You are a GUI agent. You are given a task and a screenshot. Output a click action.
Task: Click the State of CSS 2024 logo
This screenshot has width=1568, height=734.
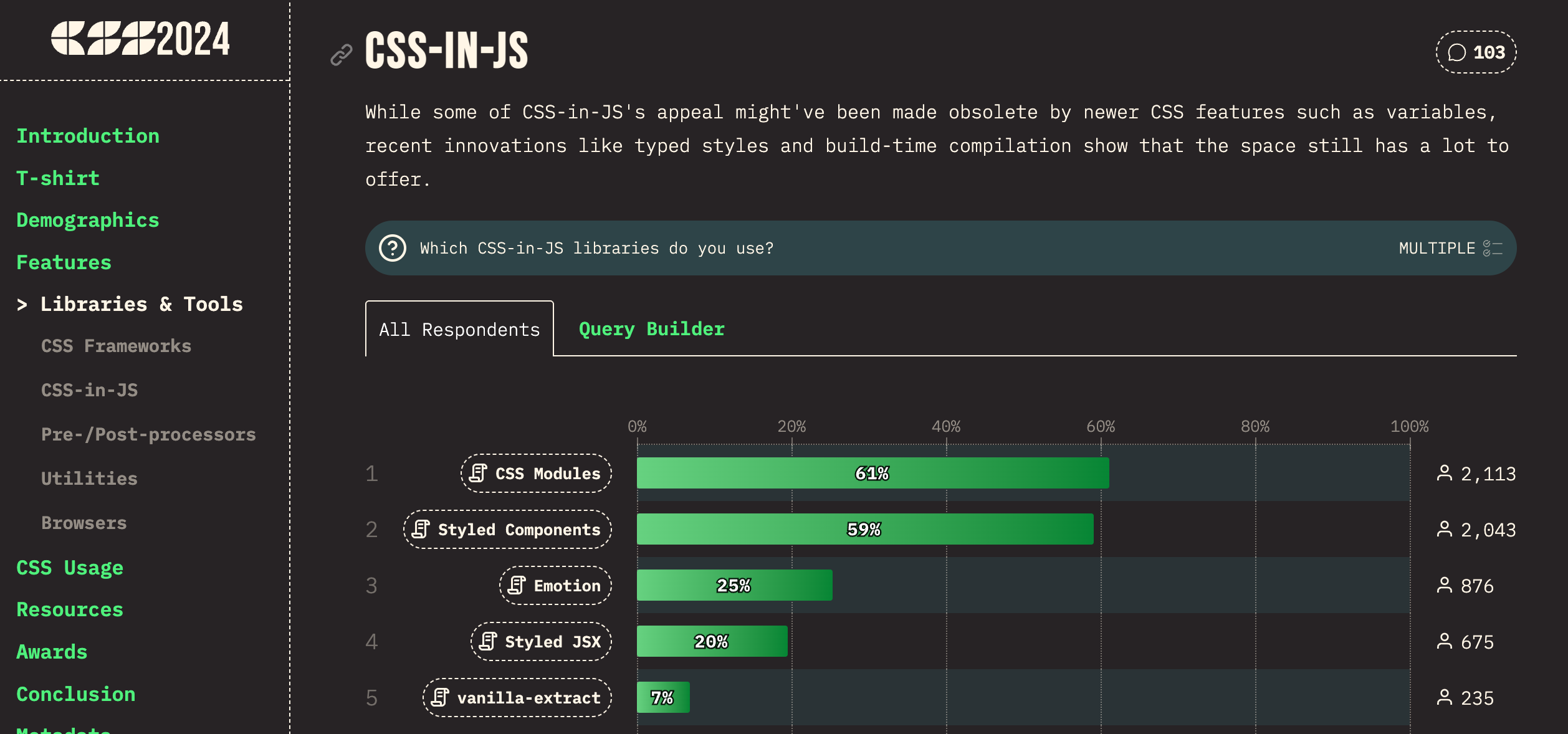tap(140, 39)
